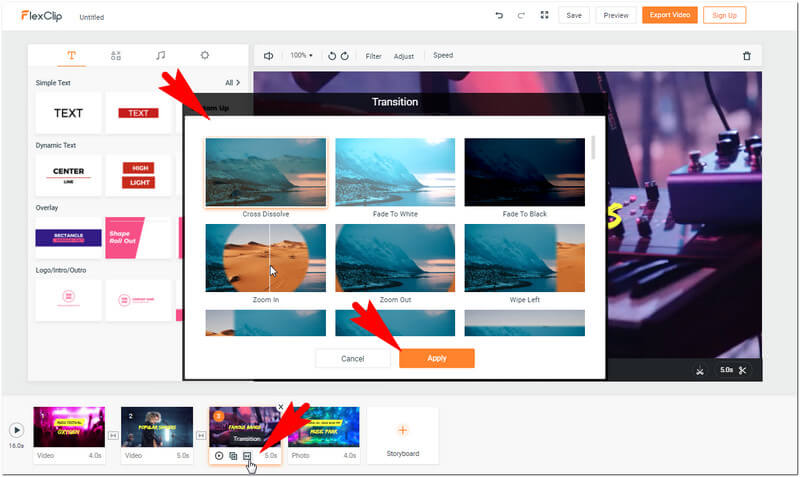This screenshot has width=800, height=477.
Task: Select the Photo clip thumbnail
Action: 324,427
